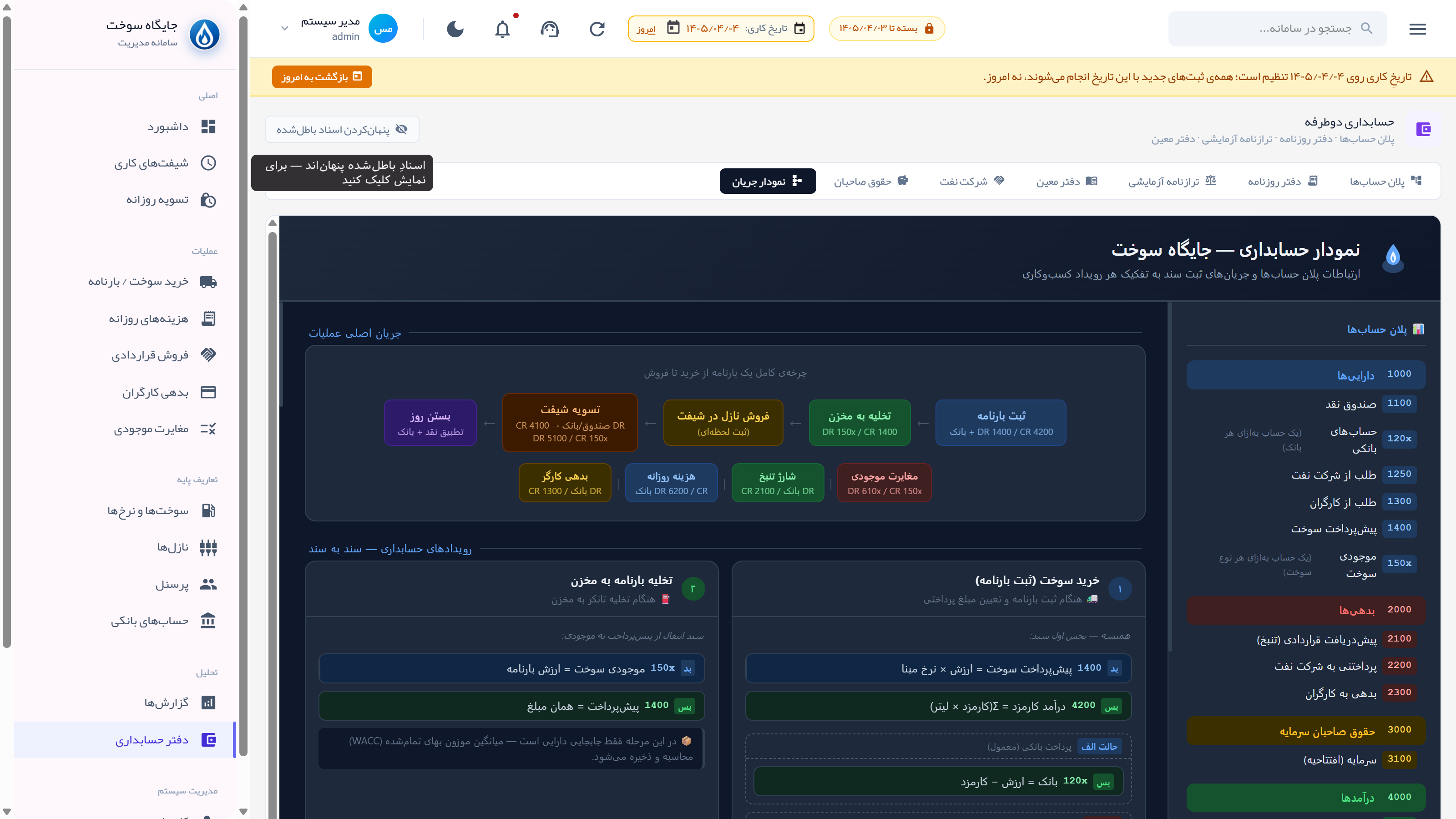Open شیفت‌های کاری clock icon
The height and width of the screenshot is (819, 1456).
[208, 163]
